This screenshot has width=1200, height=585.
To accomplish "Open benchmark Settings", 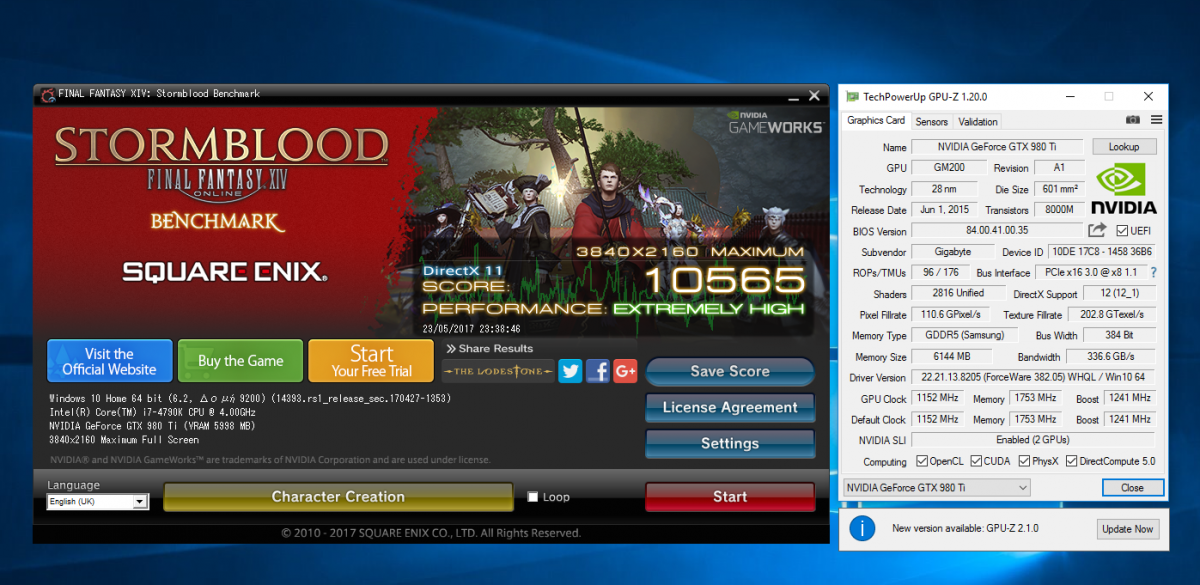I will click(730, 443).
